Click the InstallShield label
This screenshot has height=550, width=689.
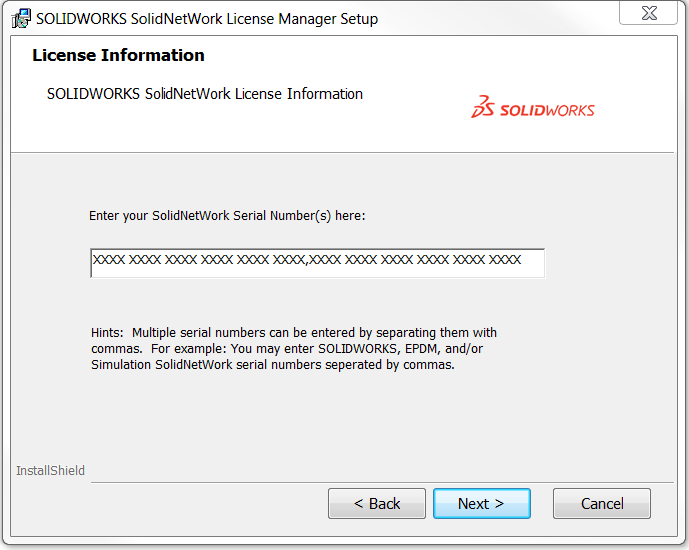(51, 470)
